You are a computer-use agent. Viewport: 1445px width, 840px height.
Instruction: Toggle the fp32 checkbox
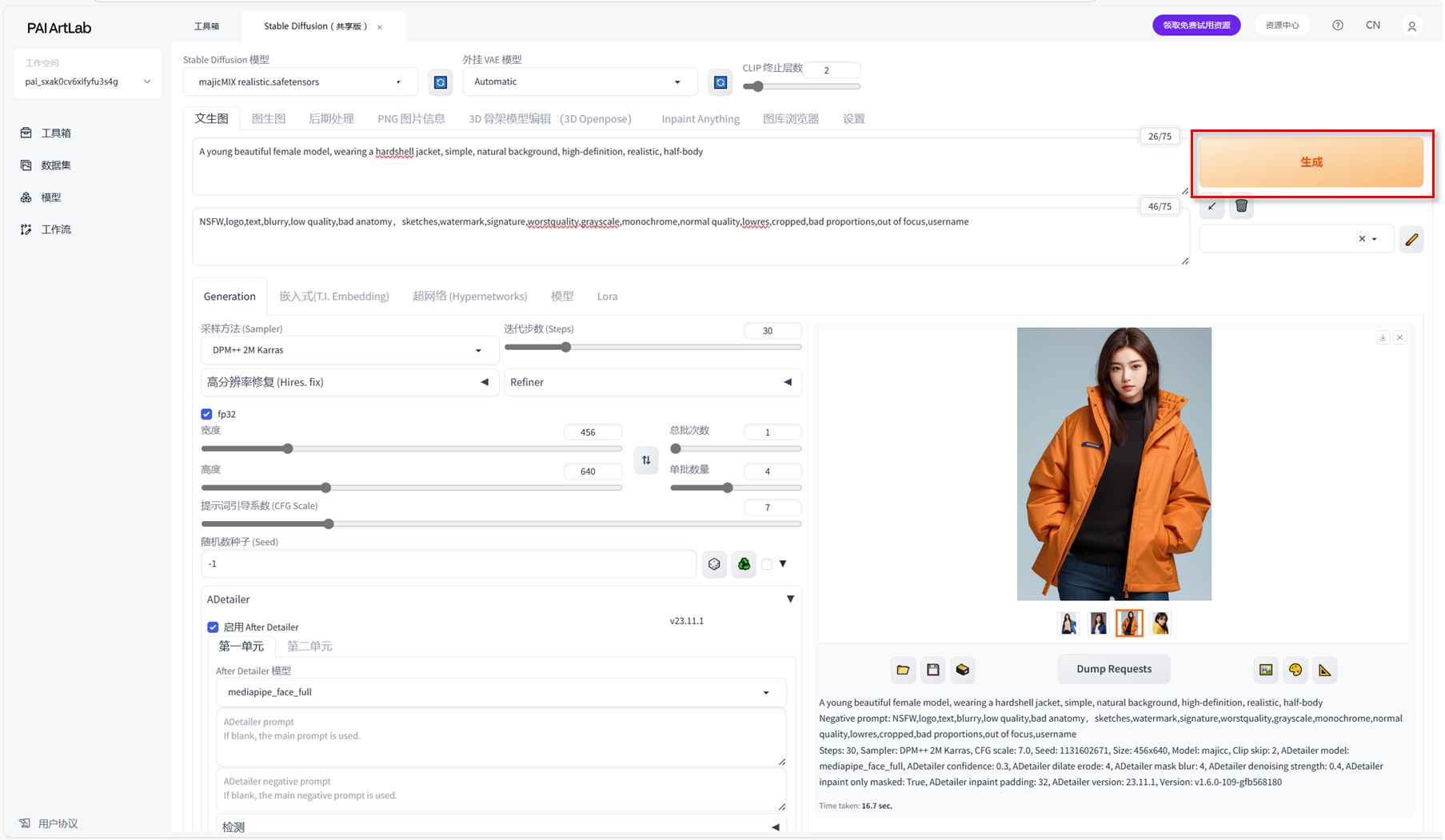[206, 414]
